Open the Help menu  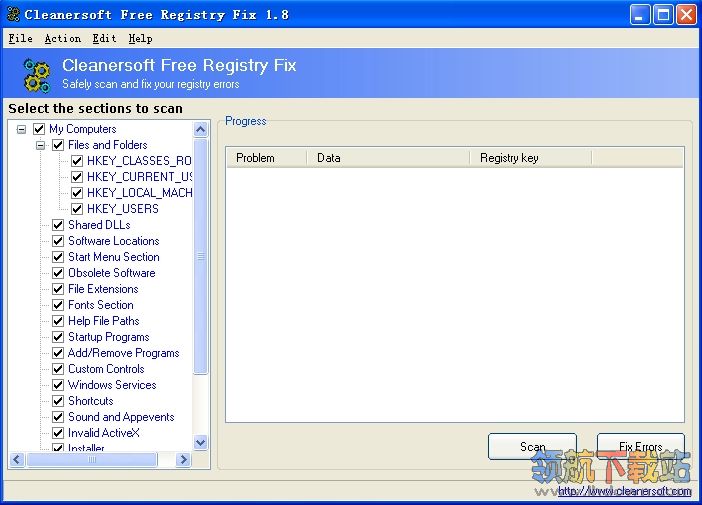point(140,39)
